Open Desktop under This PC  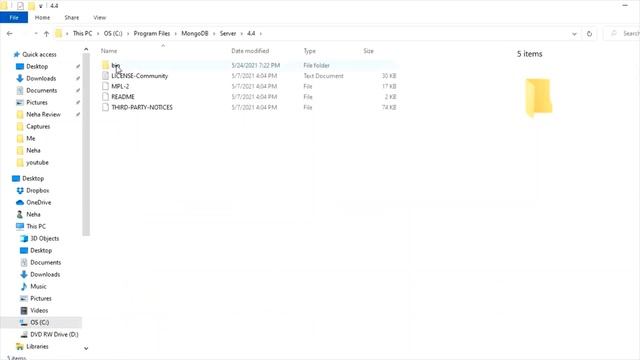point(41,251)
